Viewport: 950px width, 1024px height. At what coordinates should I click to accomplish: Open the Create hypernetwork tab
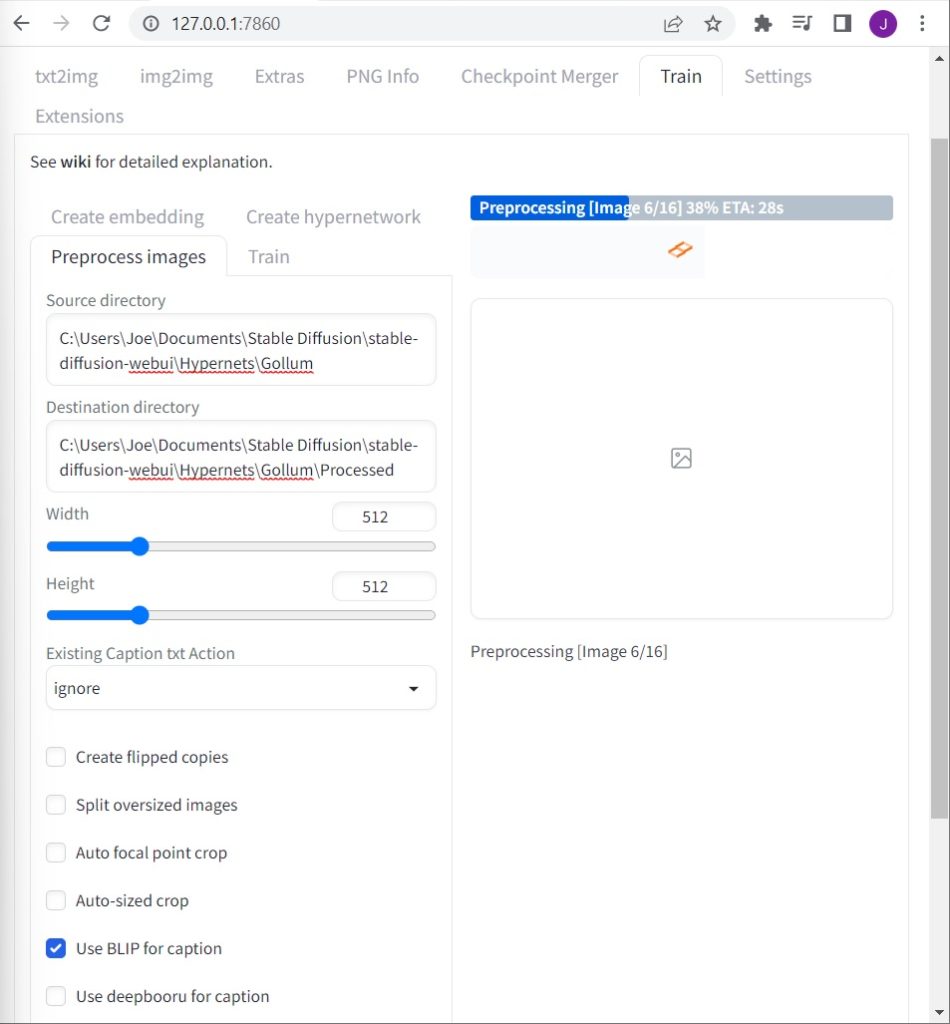click(333, 217)
